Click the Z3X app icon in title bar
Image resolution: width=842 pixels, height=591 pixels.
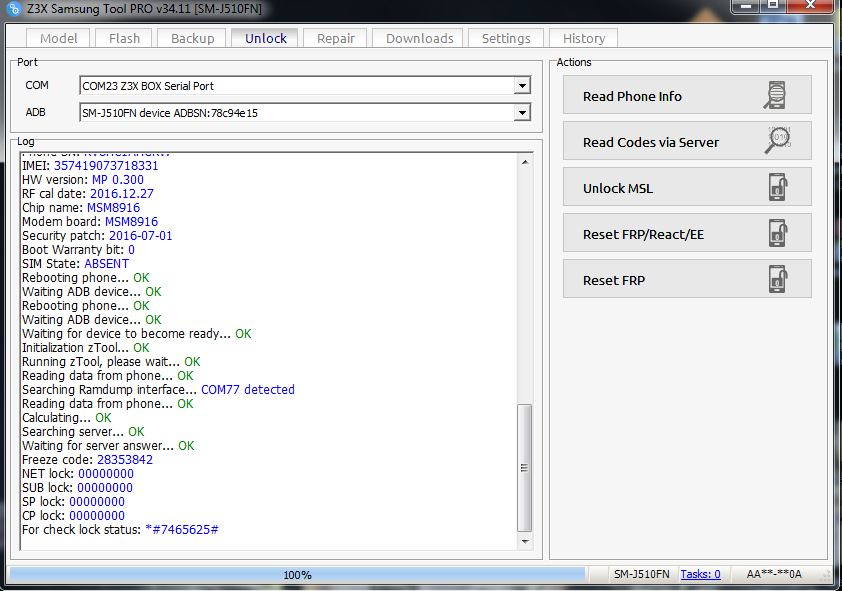[x=13, y=9]
